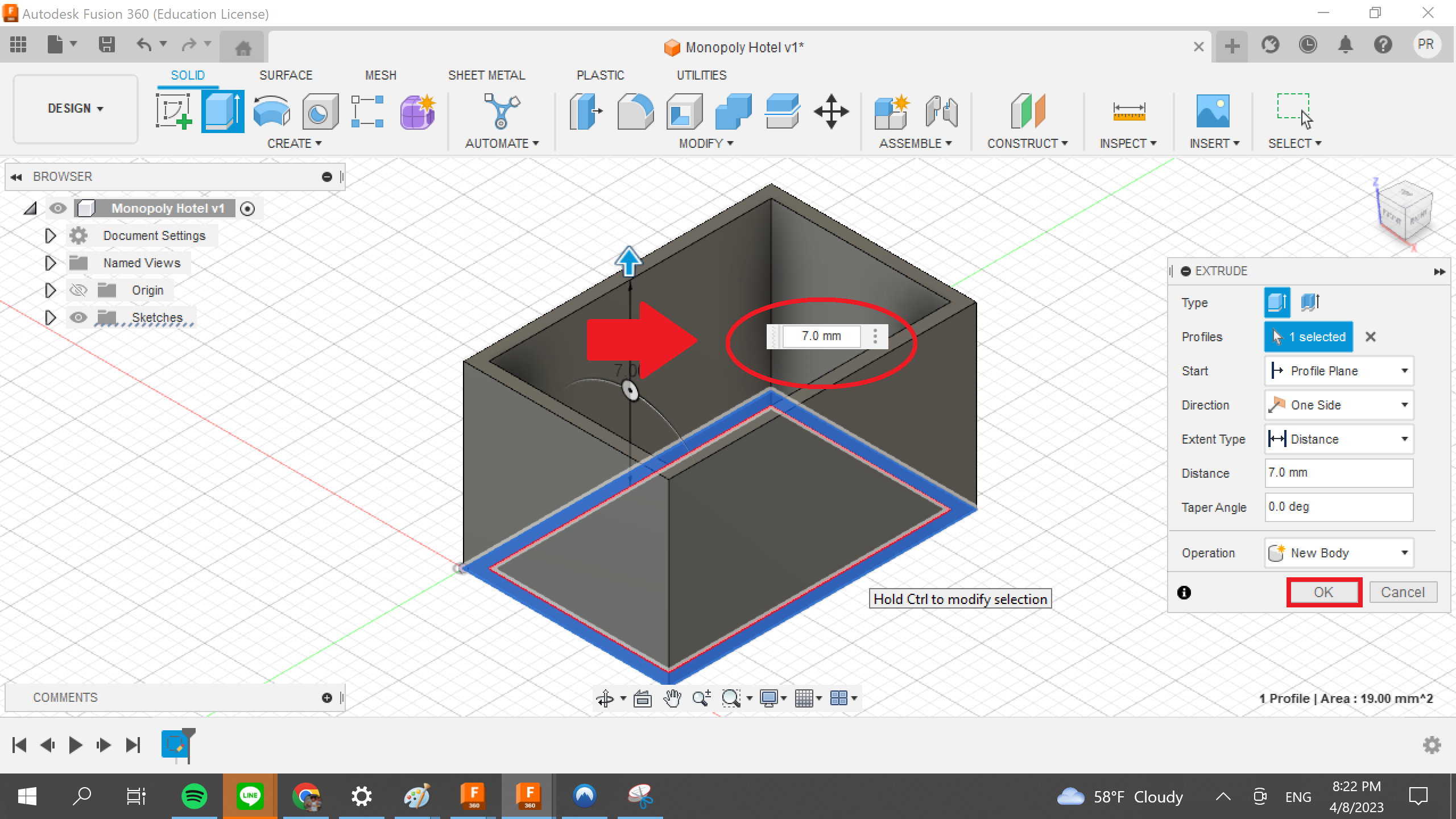Click Cancel to dismiss extrude dialog
Screen dimensions: 1456x819
(1402, 592)
